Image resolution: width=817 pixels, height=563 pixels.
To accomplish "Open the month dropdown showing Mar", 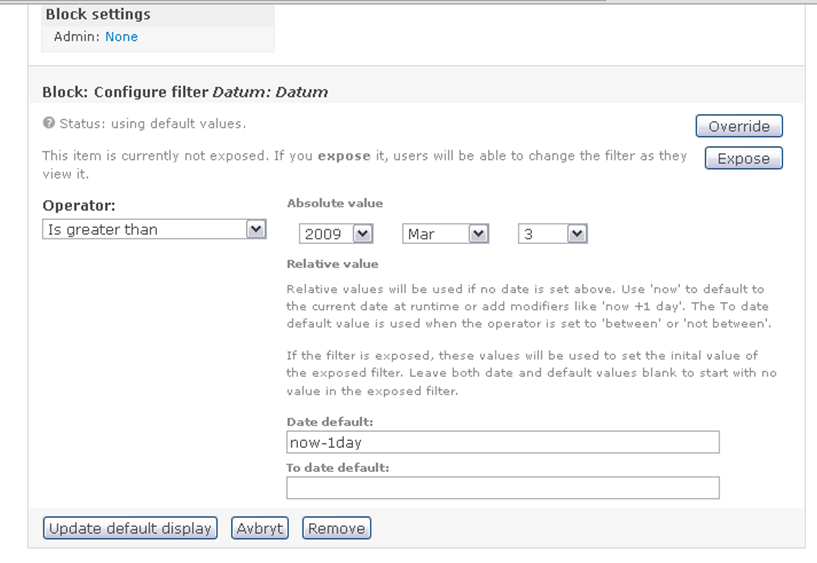I will point(445,234).
